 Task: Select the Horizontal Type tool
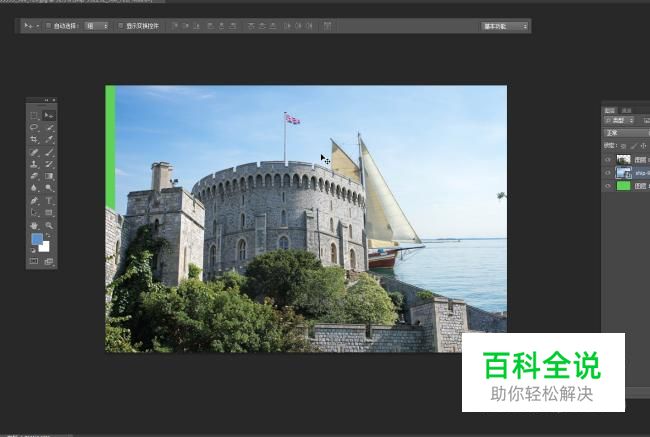coord(49,201)
